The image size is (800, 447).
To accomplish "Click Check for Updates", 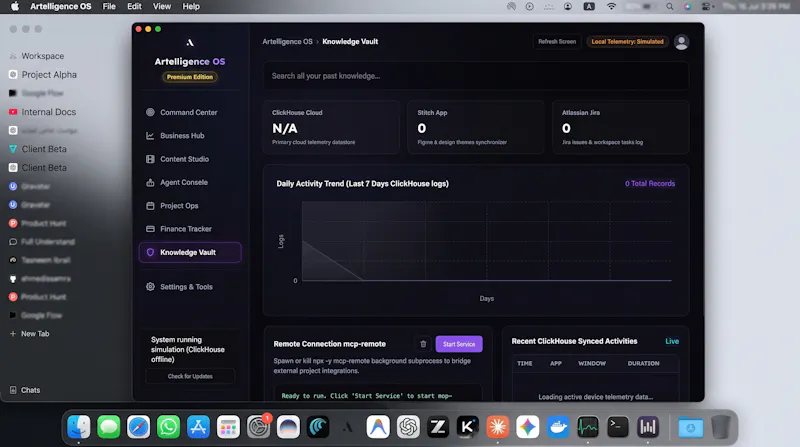I will [190, 377].
